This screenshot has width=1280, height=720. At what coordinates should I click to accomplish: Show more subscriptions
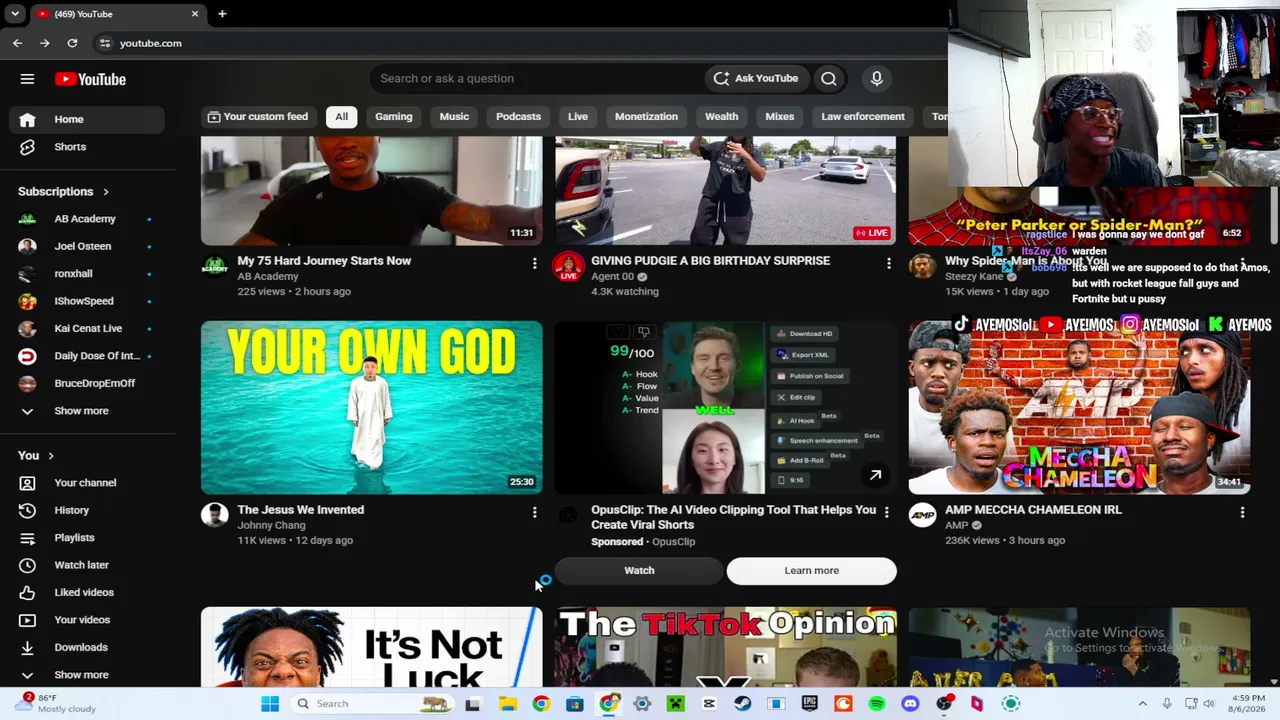click(x=87, y=411)
